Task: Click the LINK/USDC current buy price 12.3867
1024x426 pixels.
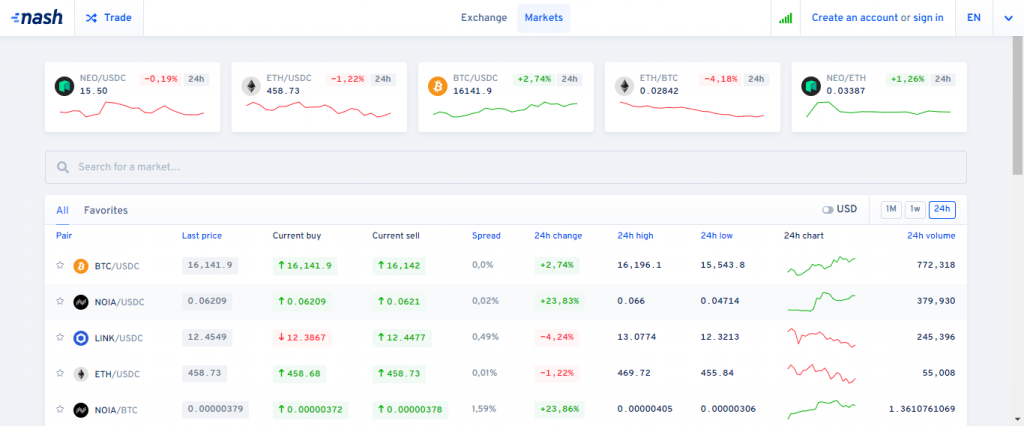Action: (302, 337)
